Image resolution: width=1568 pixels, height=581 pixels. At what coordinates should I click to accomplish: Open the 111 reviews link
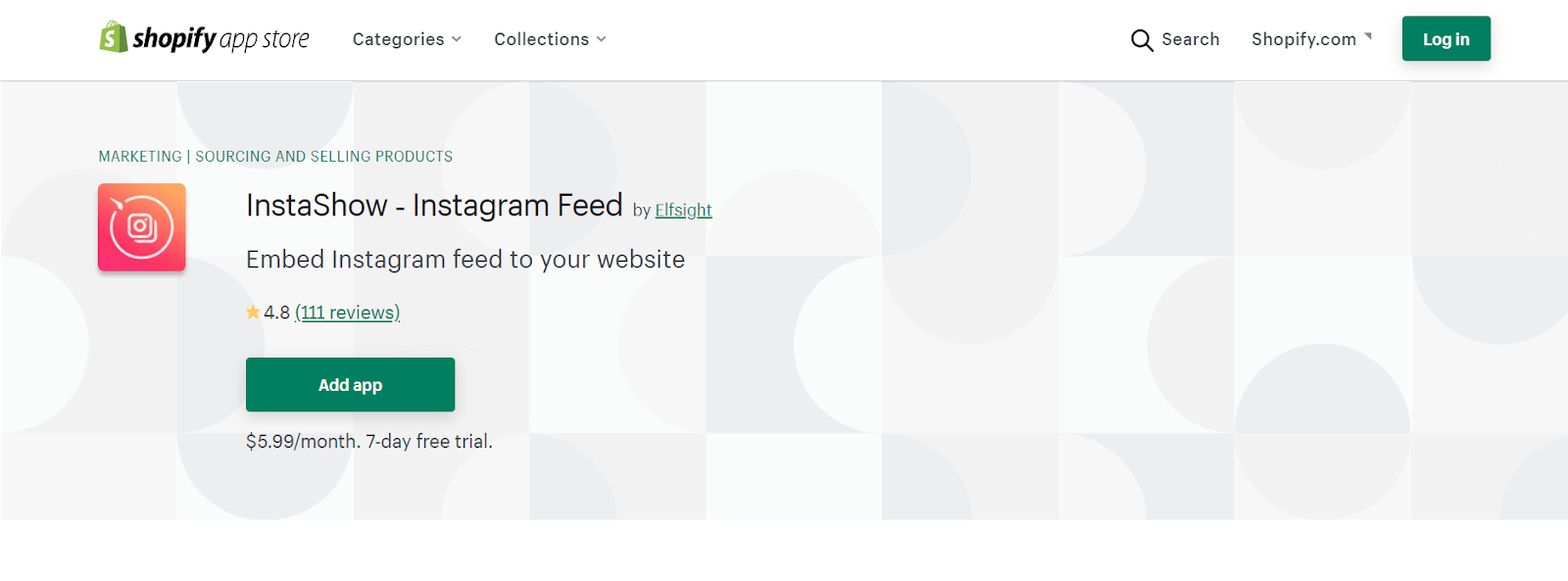point(347,313)
